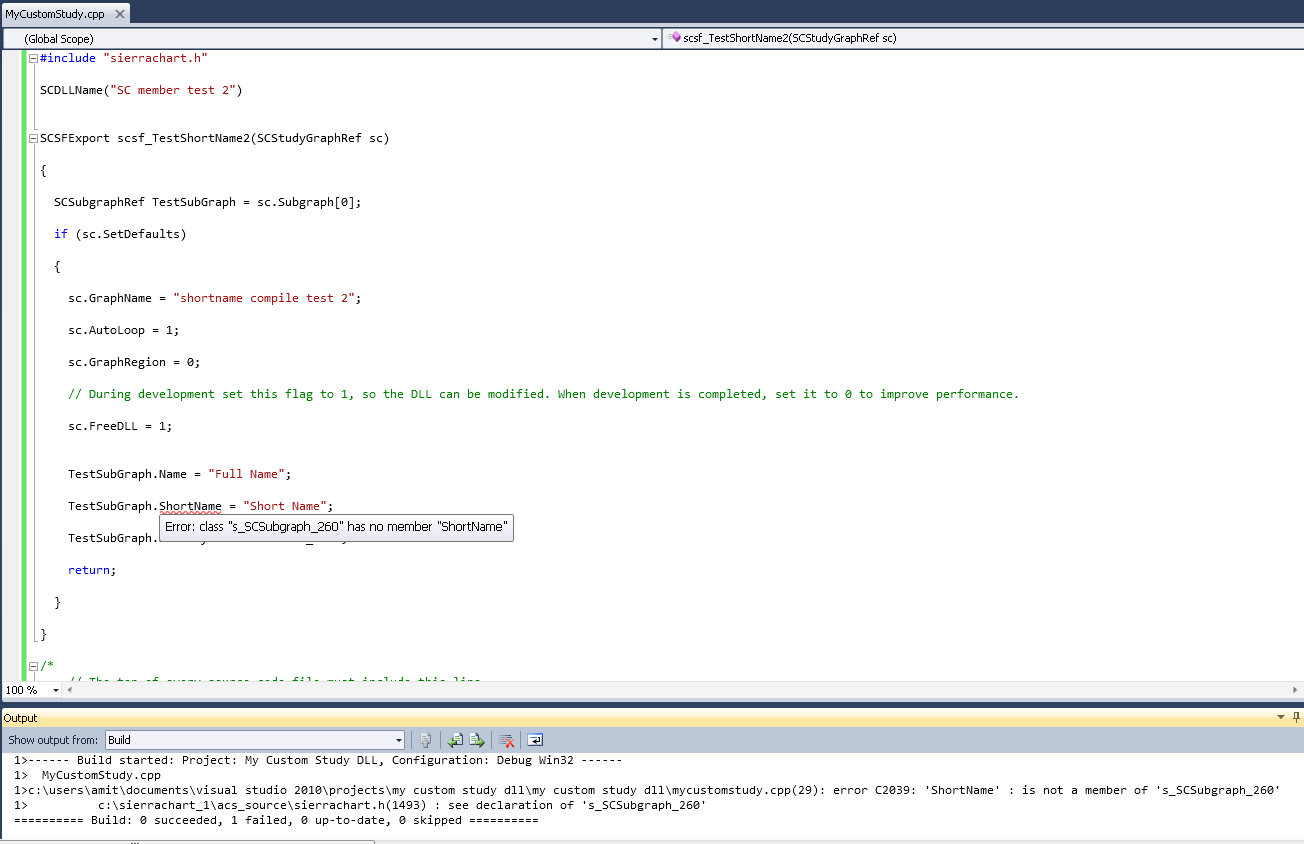Viewport: 1304px width, 844px height.
Task: Open the 100 % zoom level dropdown
Action: (55, 690)
